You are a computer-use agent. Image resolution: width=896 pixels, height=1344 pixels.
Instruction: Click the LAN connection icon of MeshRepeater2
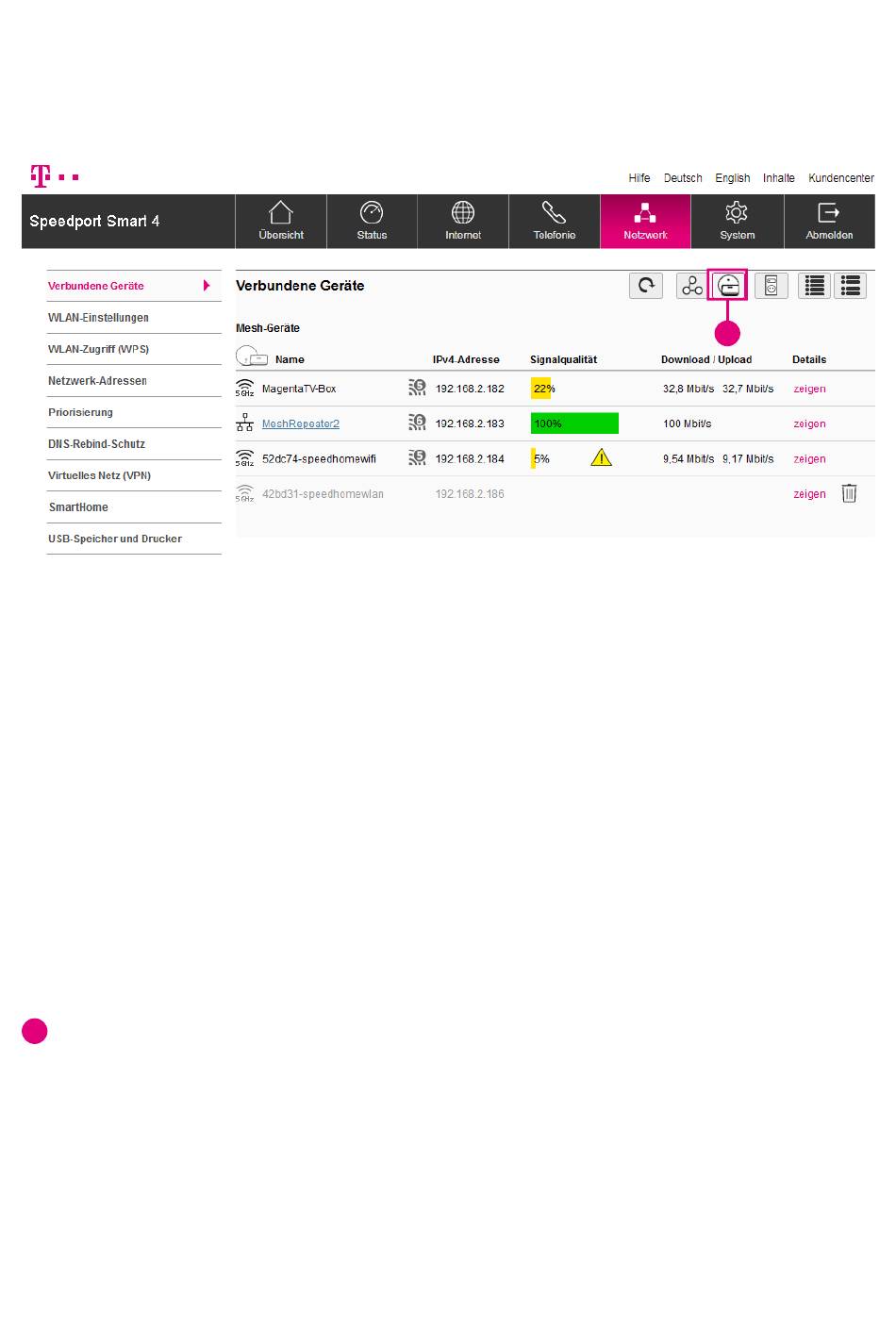244,423
